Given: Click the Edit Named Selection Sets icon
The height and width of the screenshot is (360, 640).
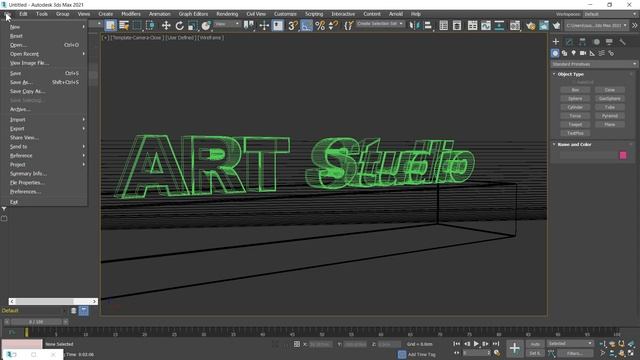Looking at the screenshot, I should [x=348, y=26].
